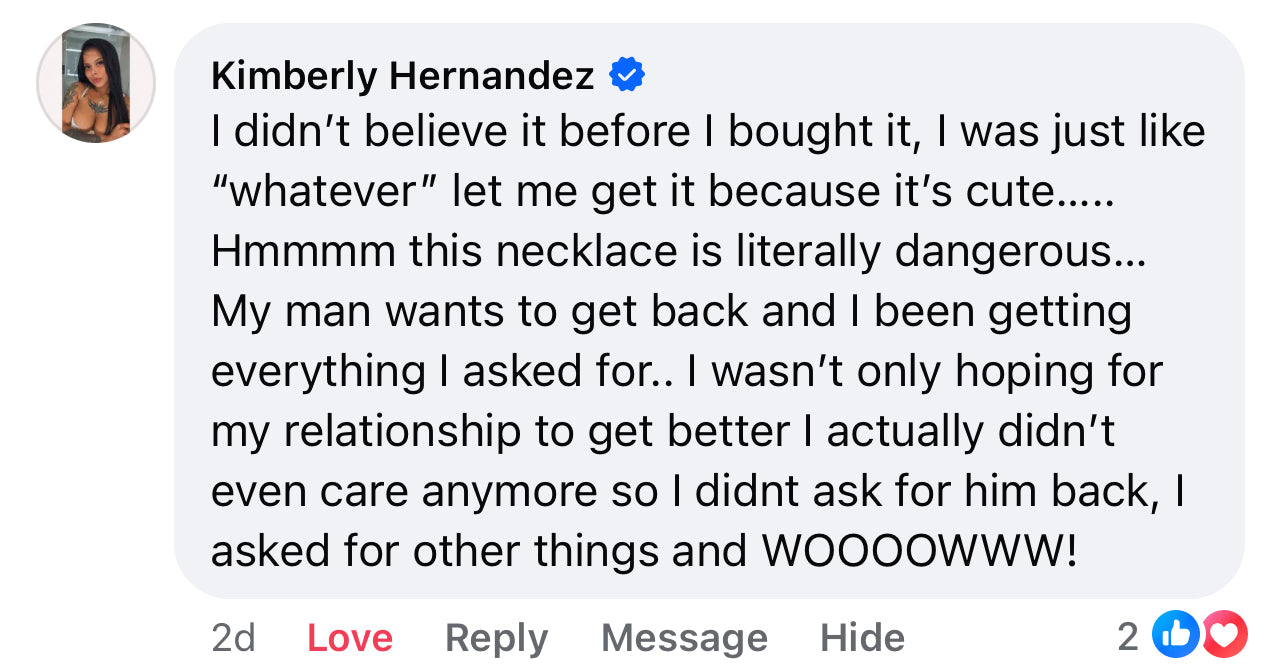1284x670 pixels.
Task: Click the word WOOOOWWW! in the comment
Action: [920, 551]
